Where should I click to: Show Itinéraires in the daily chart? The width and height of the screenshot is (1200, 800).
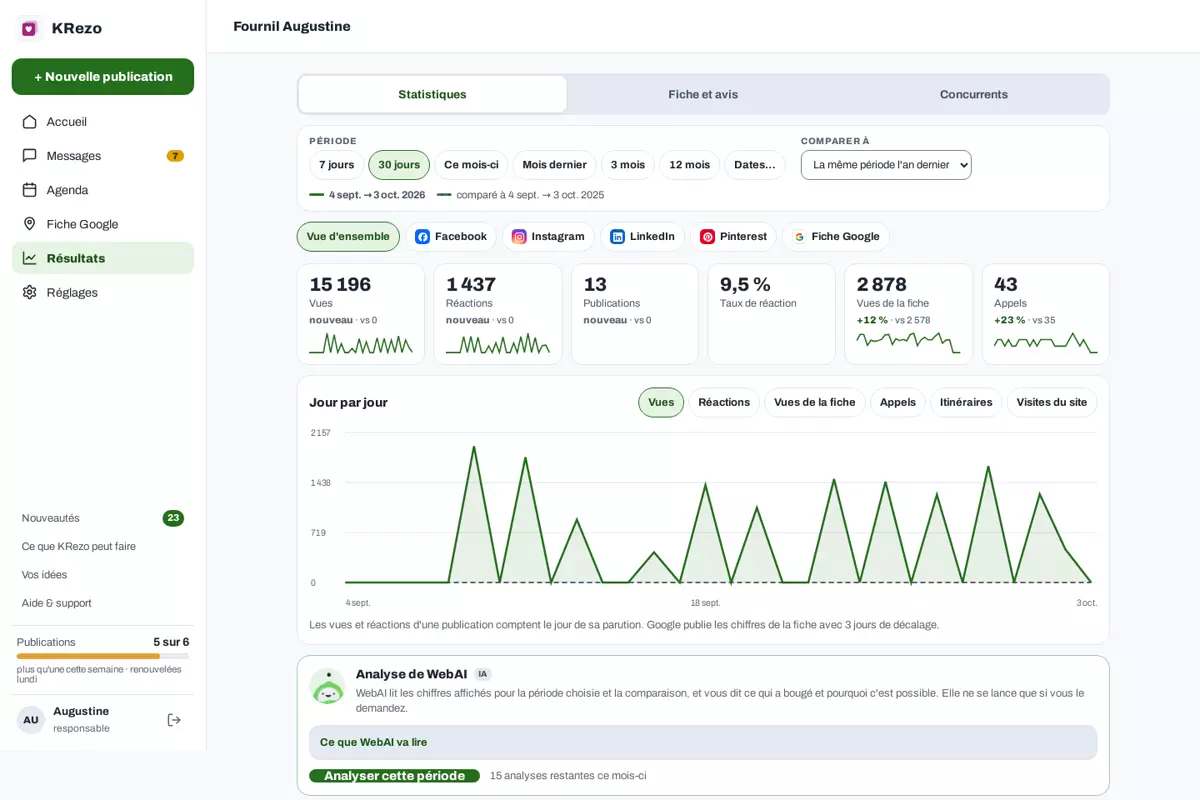(966, 402)
